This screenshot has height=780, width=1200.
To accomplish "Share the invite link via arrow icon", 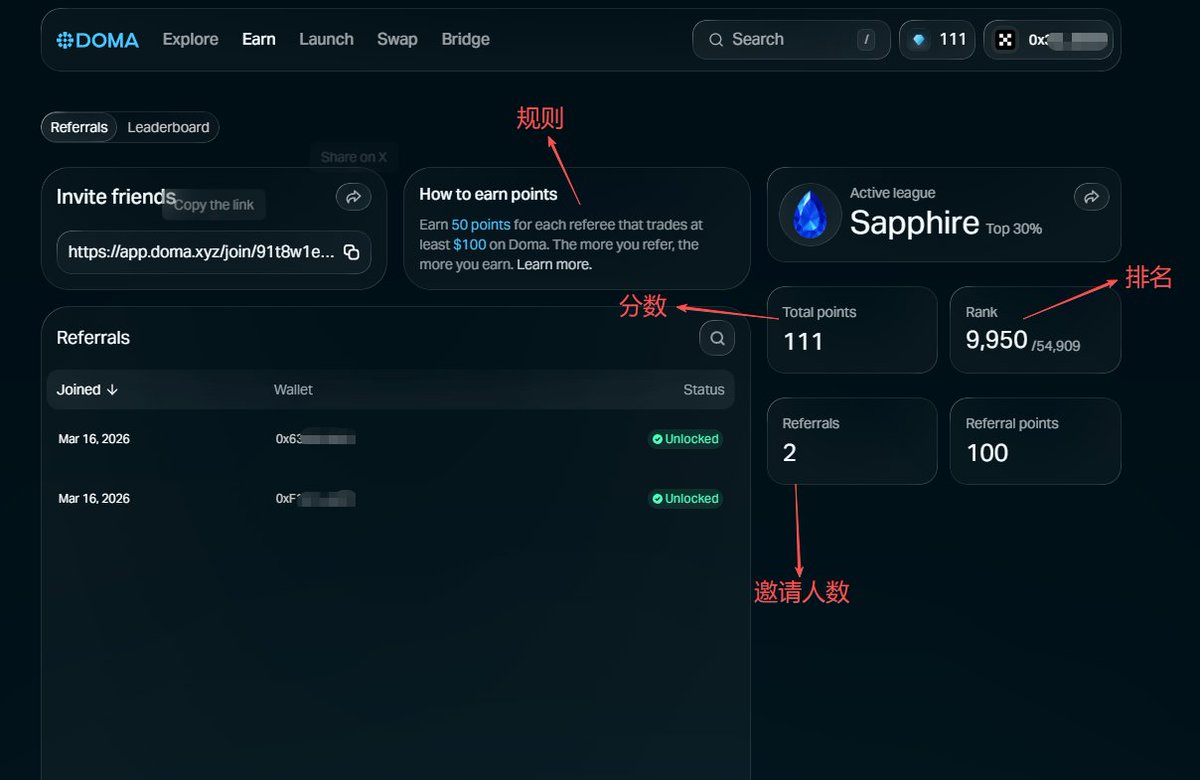I will (x=353, y=197).
